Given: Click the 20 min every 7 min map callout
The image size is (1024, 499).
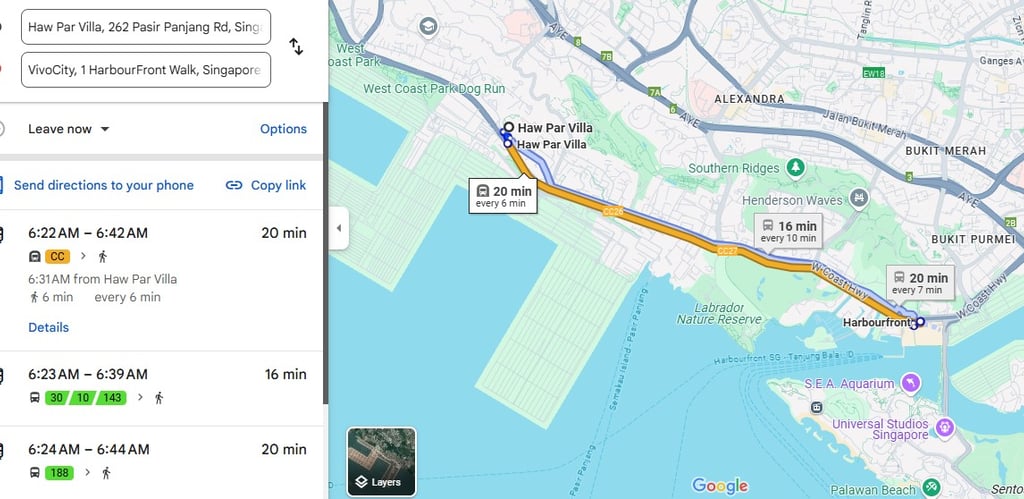Looking at the screenshot, I should [920, 282].
